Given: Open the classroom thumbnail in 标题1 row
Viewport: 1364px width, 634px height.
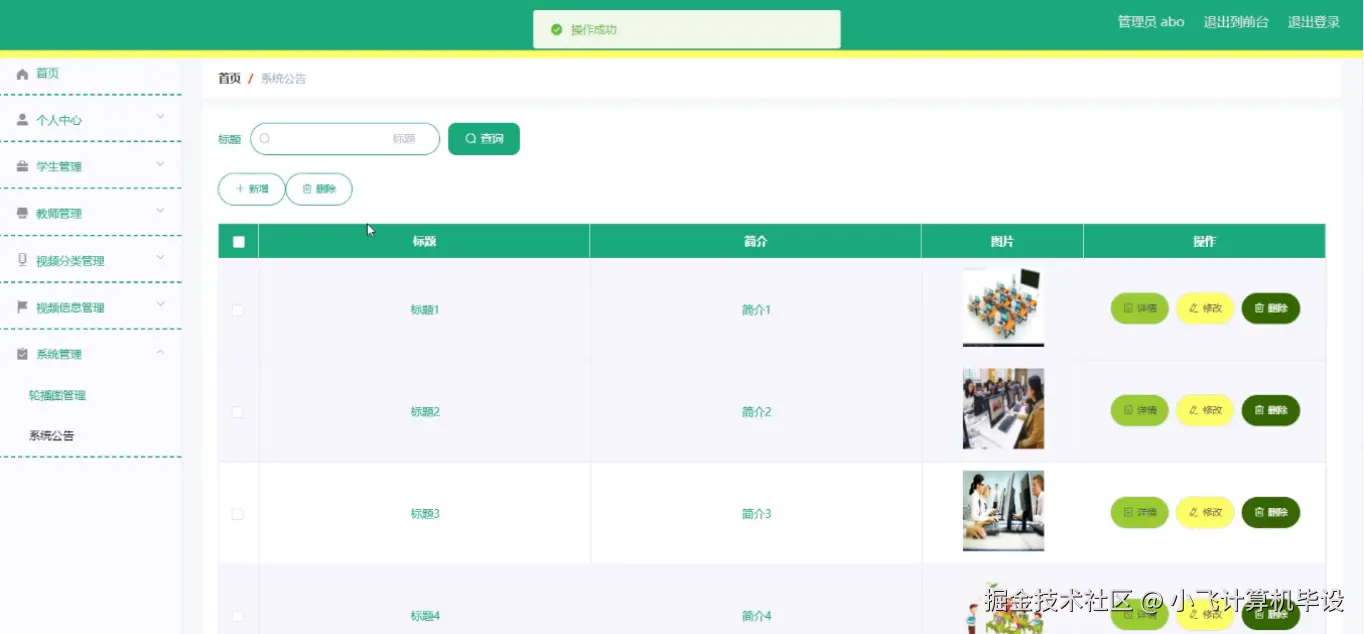Looking at the screenshot, I should [x=1003, y=308].
